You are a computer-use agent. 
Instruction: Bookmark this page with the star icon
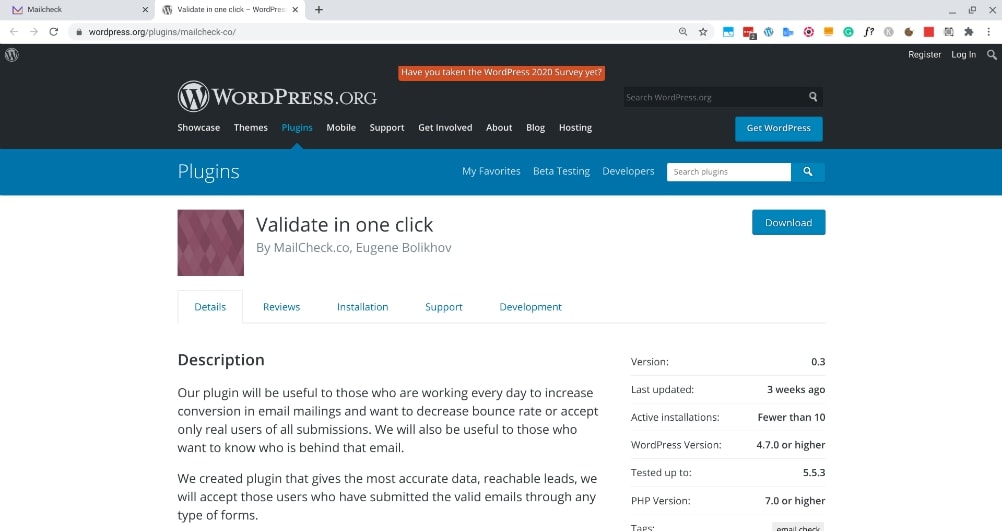coord(703,31)
